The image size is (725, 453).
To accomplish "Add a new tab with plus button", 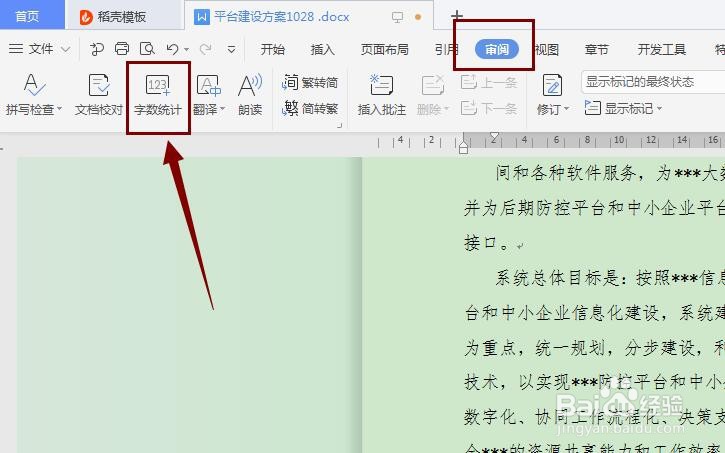I will coord(457,16).
